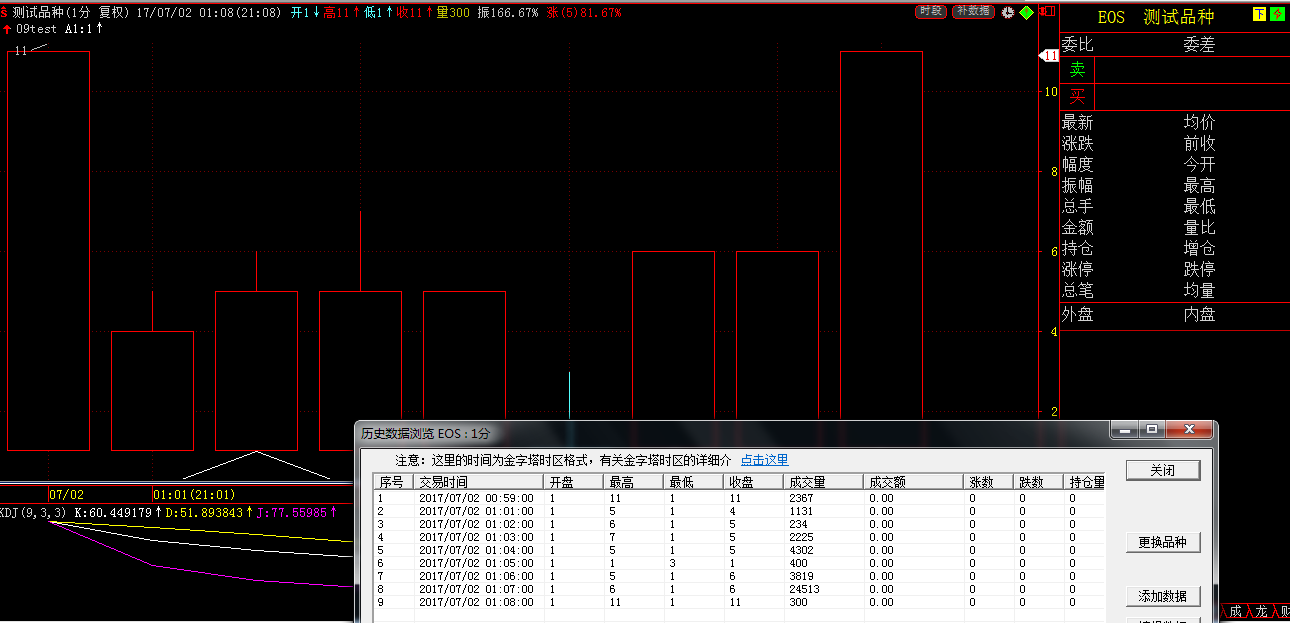This screenshot has width=1290, height=623.
Task: Click the 关闭 button in dialog
Action: [1162, 471]
